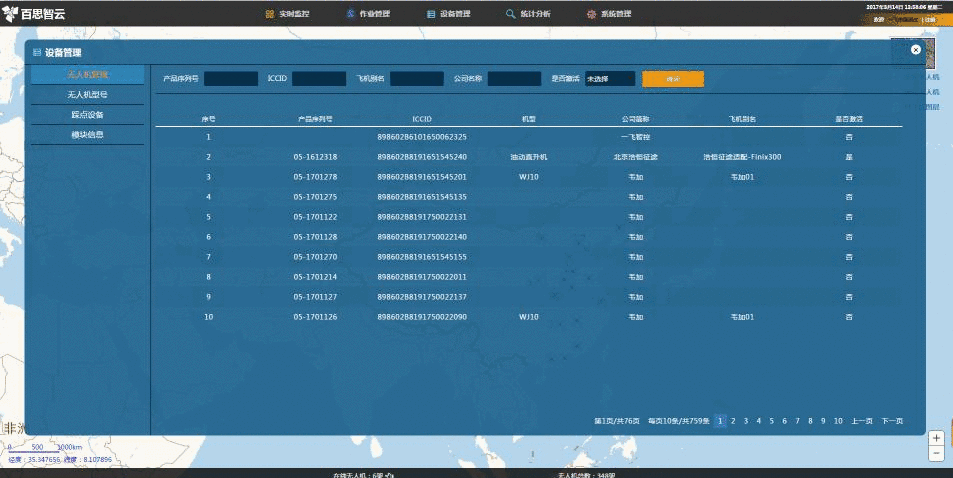Go to next page via 下一页
The width and height of the screenshot is (953, 478).
[892, 421]
